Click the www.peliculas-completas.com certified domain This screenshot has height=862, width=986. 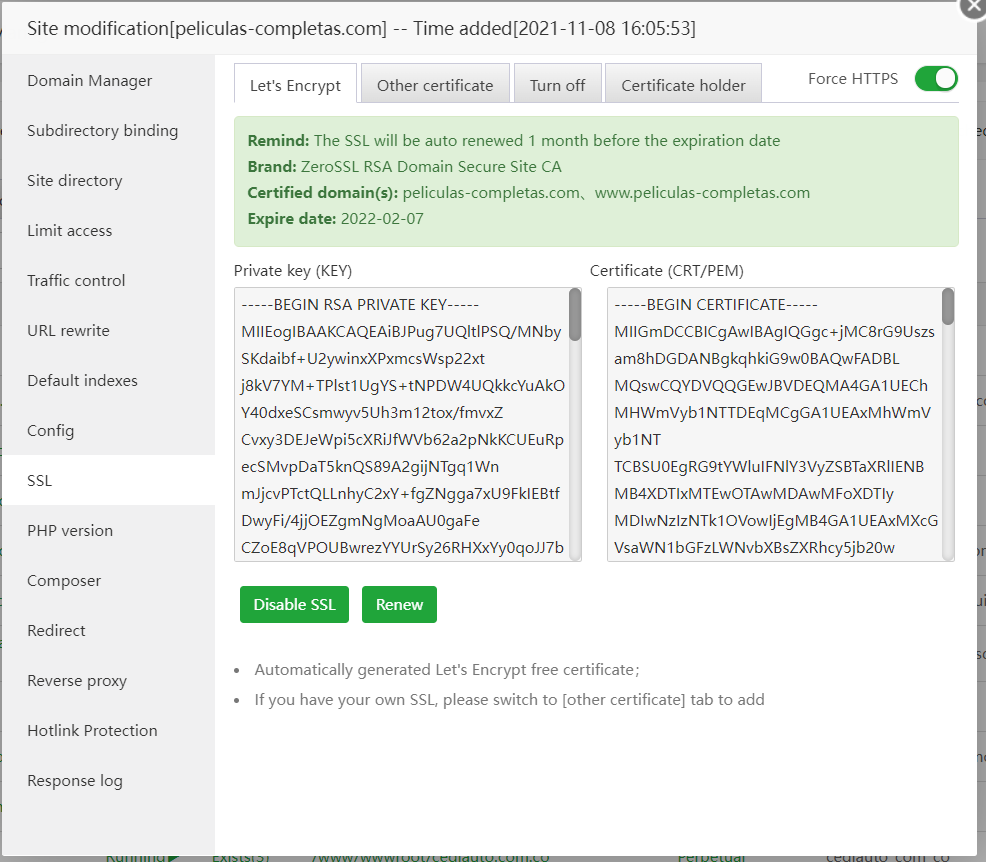click(x=702, y=193)
